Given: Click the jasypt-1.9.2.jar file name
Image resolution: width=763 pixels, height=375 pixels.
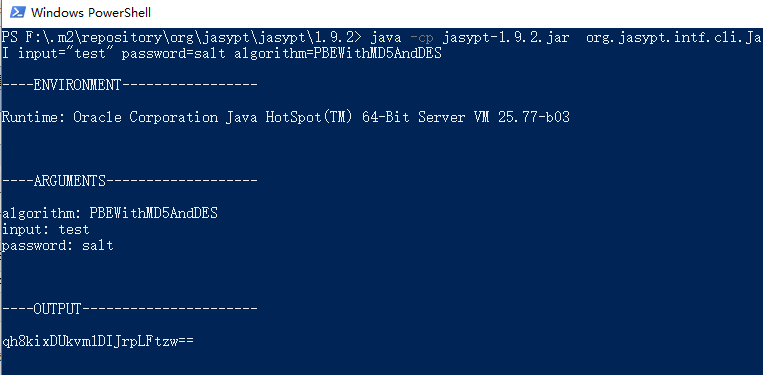Looking at the screenshot, I should pyautogui.click(x=506, y=38).
